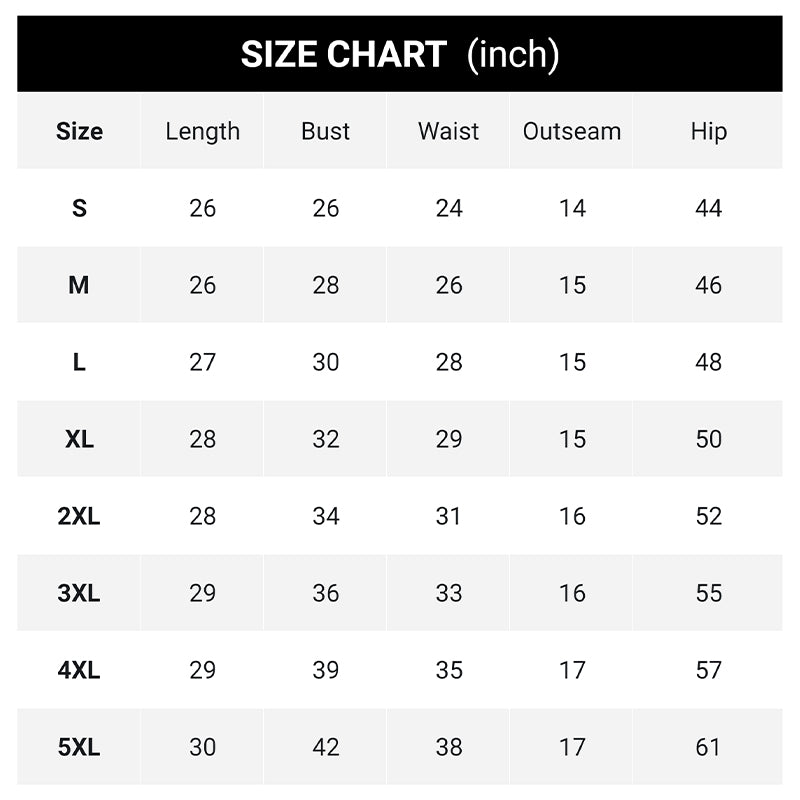Select the waist value 33 for 3XL

[x=449, y=593]
